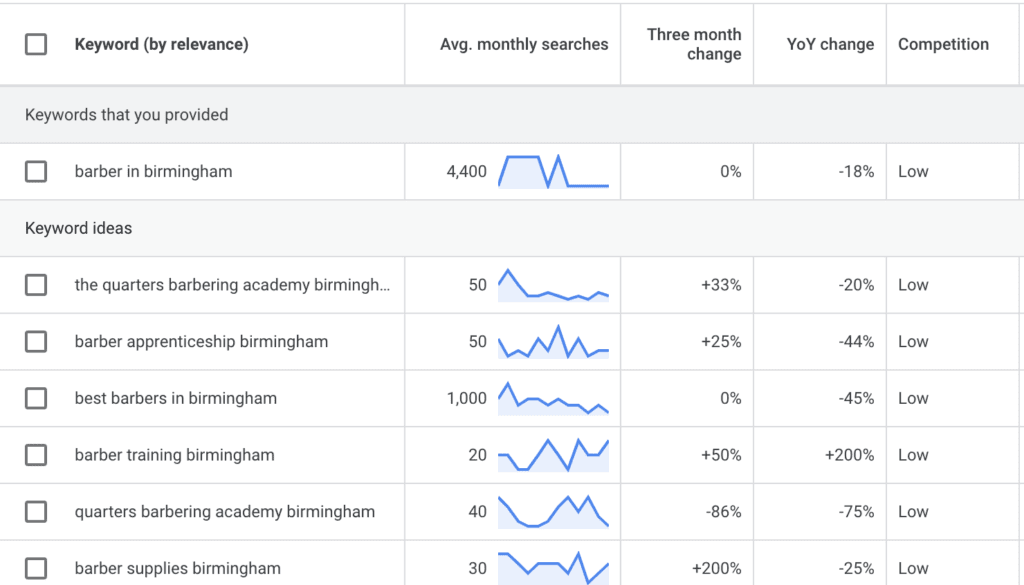Open trend chart for barber training birmingham
The width and height of the screenshot is (1024, 585).
pos(553,455)
